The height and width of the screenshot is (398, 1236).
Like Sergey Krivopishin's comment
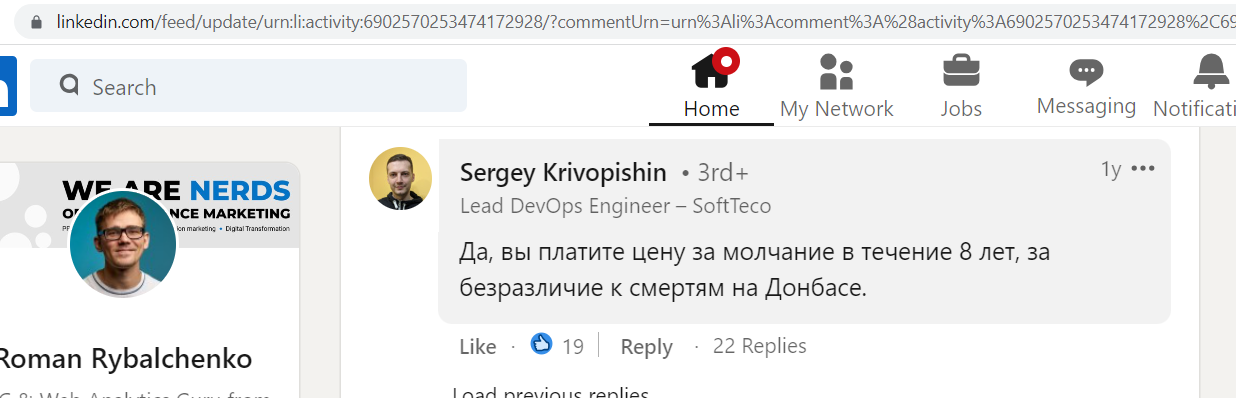coord(478,347)
